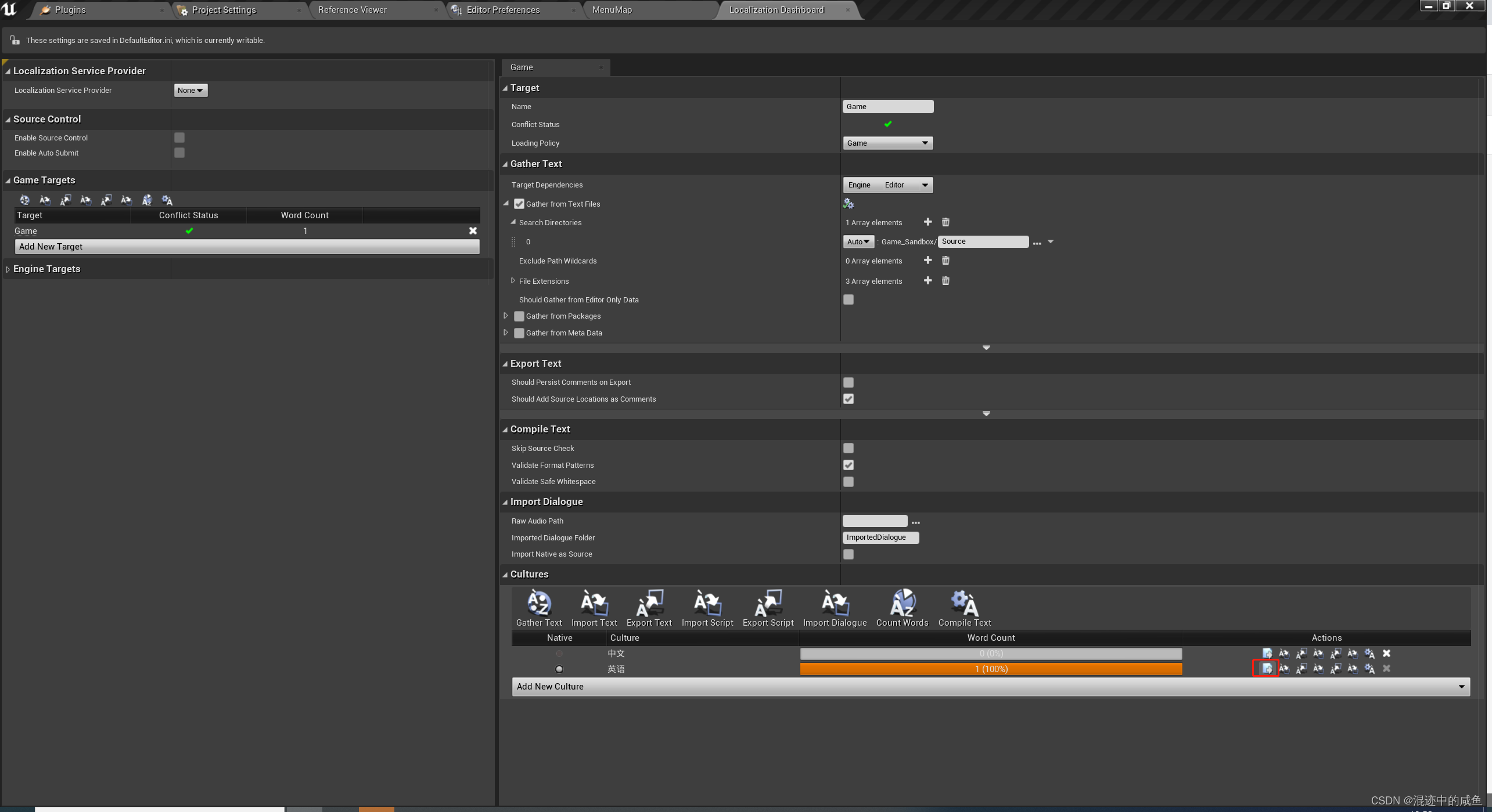This screenshot has width=1492, height=812.
Task: Switch to the Editor Preferences tab
Action: click(503, 10)
